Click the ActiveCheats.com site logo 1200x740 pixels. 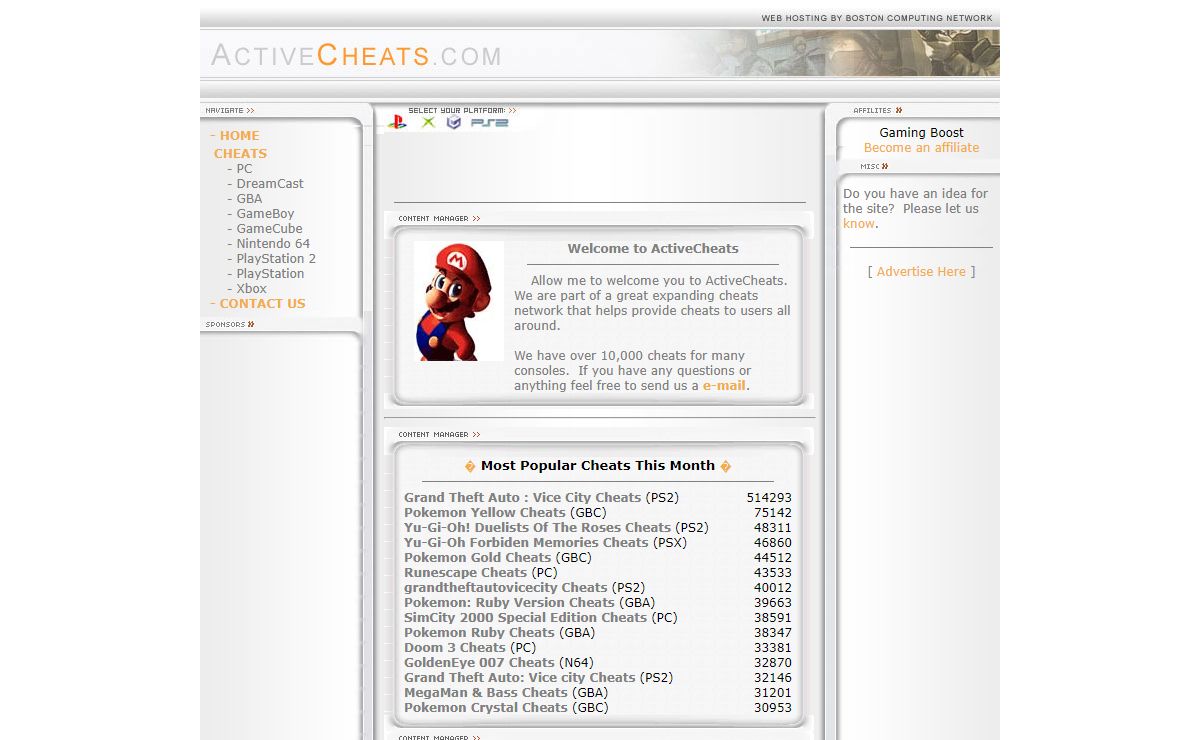click(356, 55)
